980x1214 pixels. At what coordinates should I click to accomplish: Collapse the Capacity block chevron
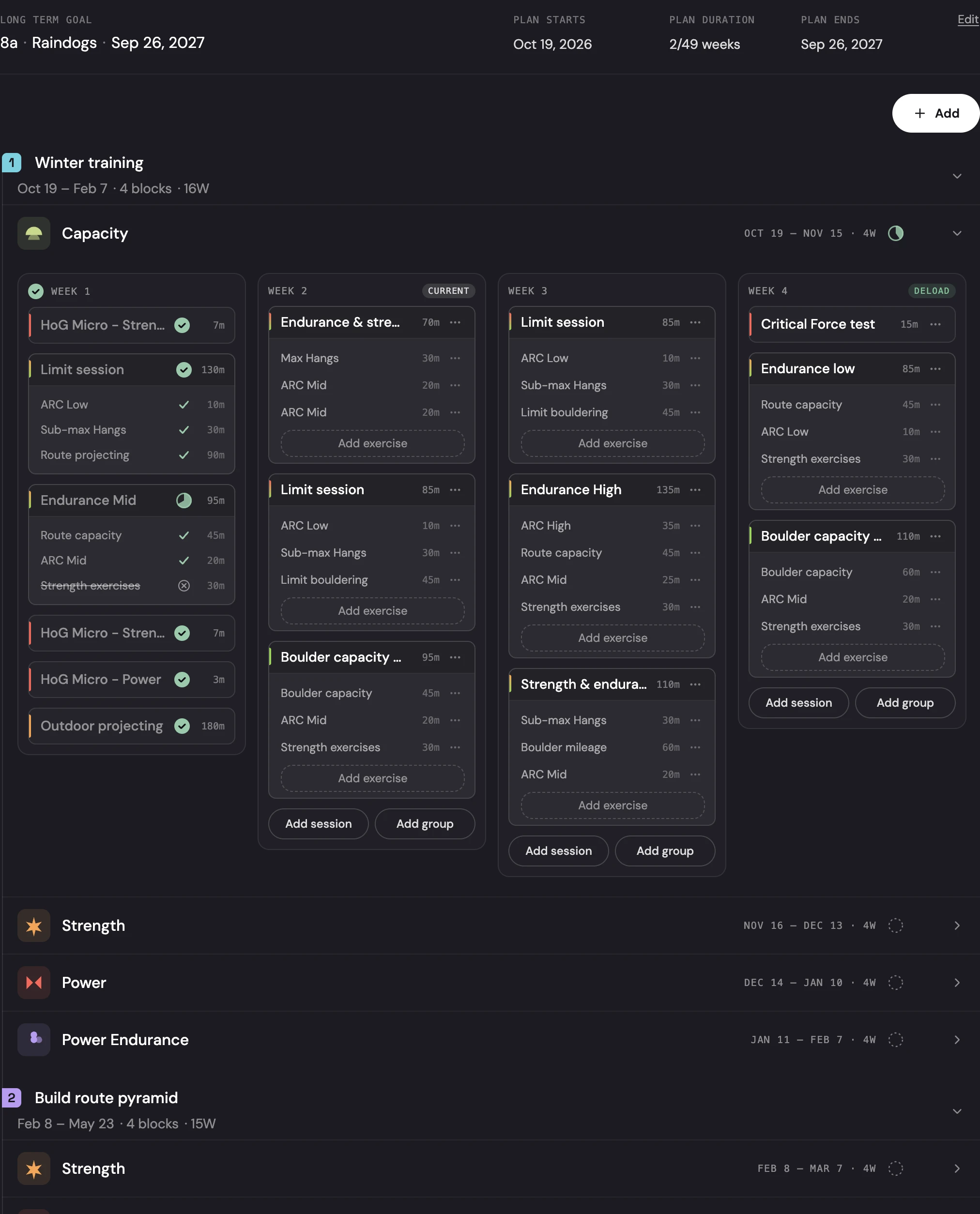tap(957, 233)
